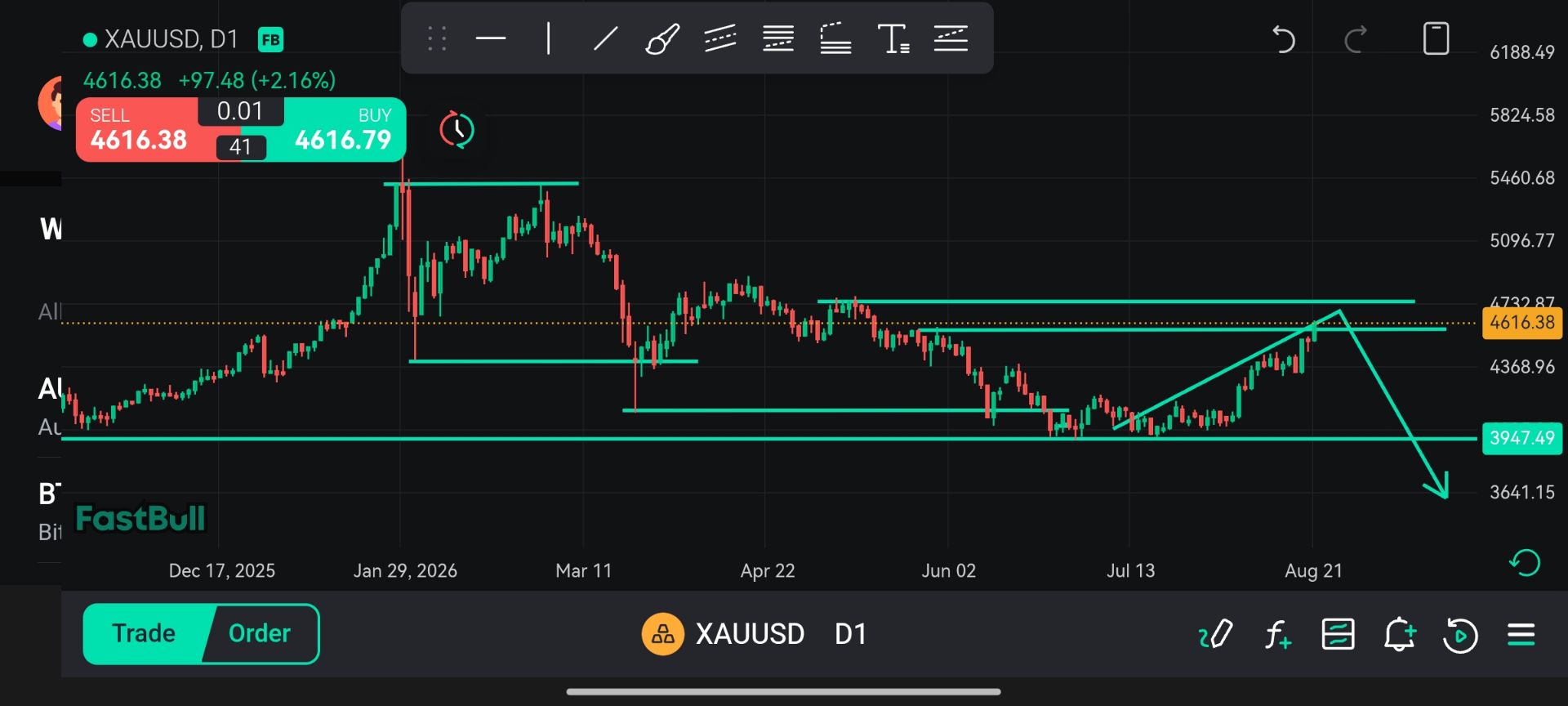This screenshot has width=1568, height=706.
Task: Open the price alert bell icon
Action: tap(1399, 634)
